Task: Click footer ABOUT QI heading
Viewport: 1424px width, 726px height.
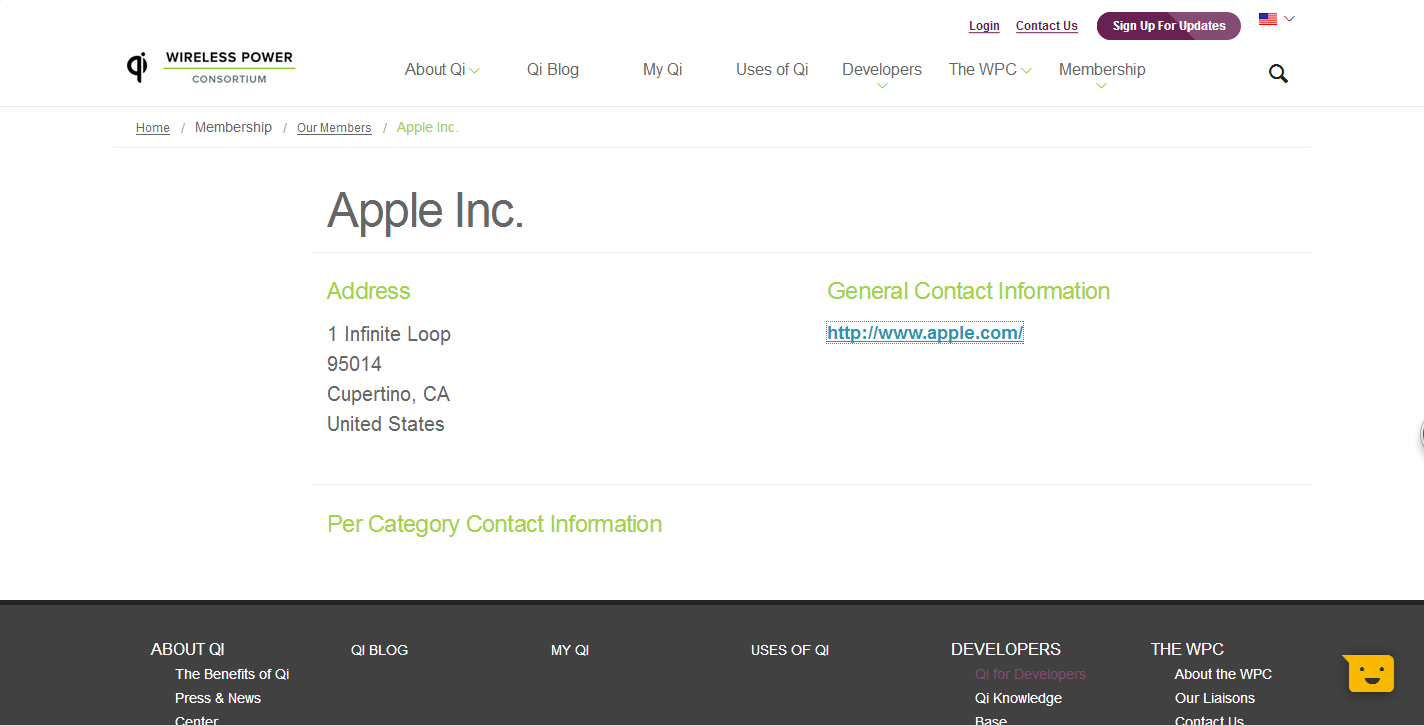Action: click(x=188, y=649)
